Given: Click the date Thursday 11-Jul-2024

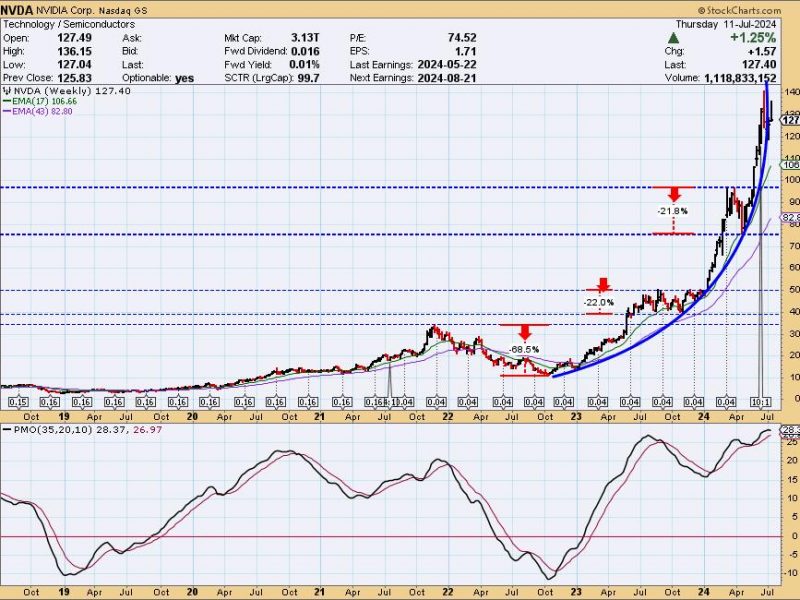Looking at the screenshot, I should (726, 24).
